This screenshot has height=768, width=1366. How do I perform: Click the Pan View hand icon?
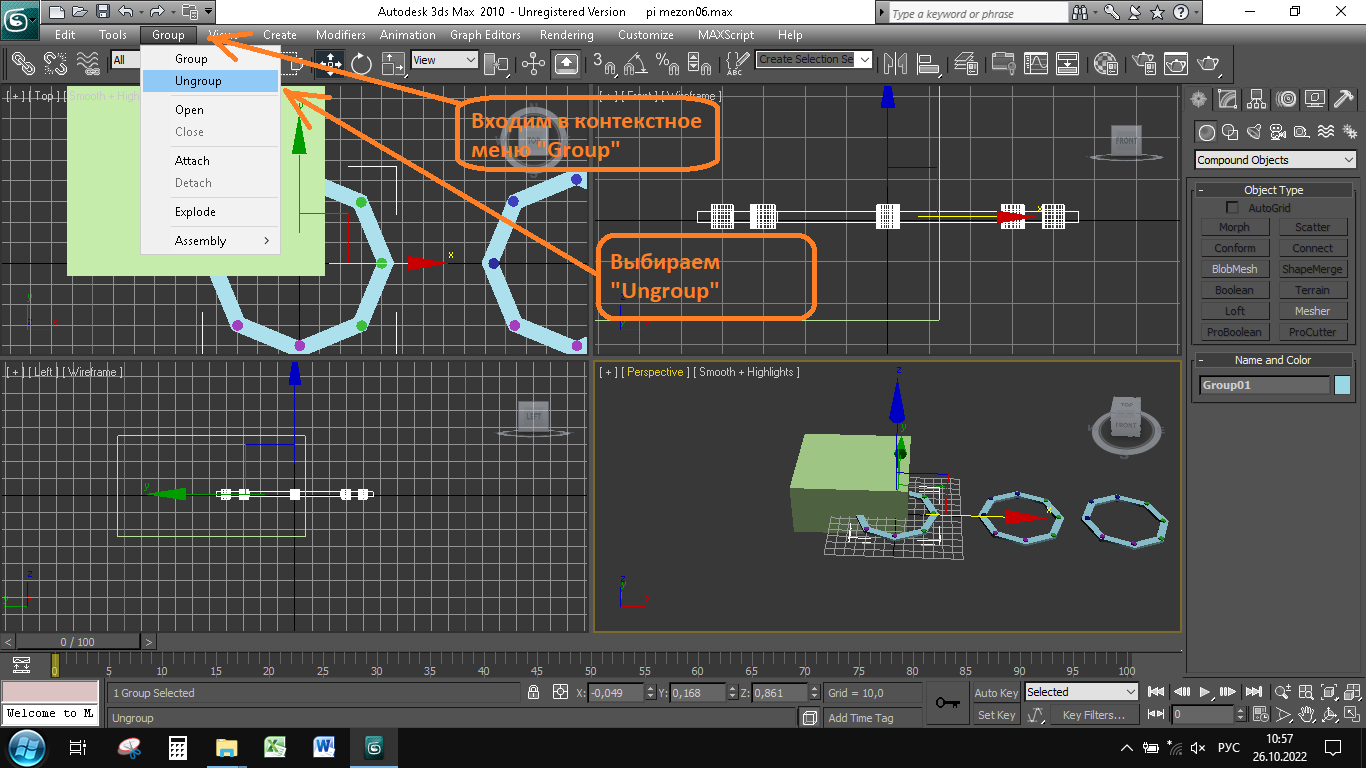(1306, 715)
